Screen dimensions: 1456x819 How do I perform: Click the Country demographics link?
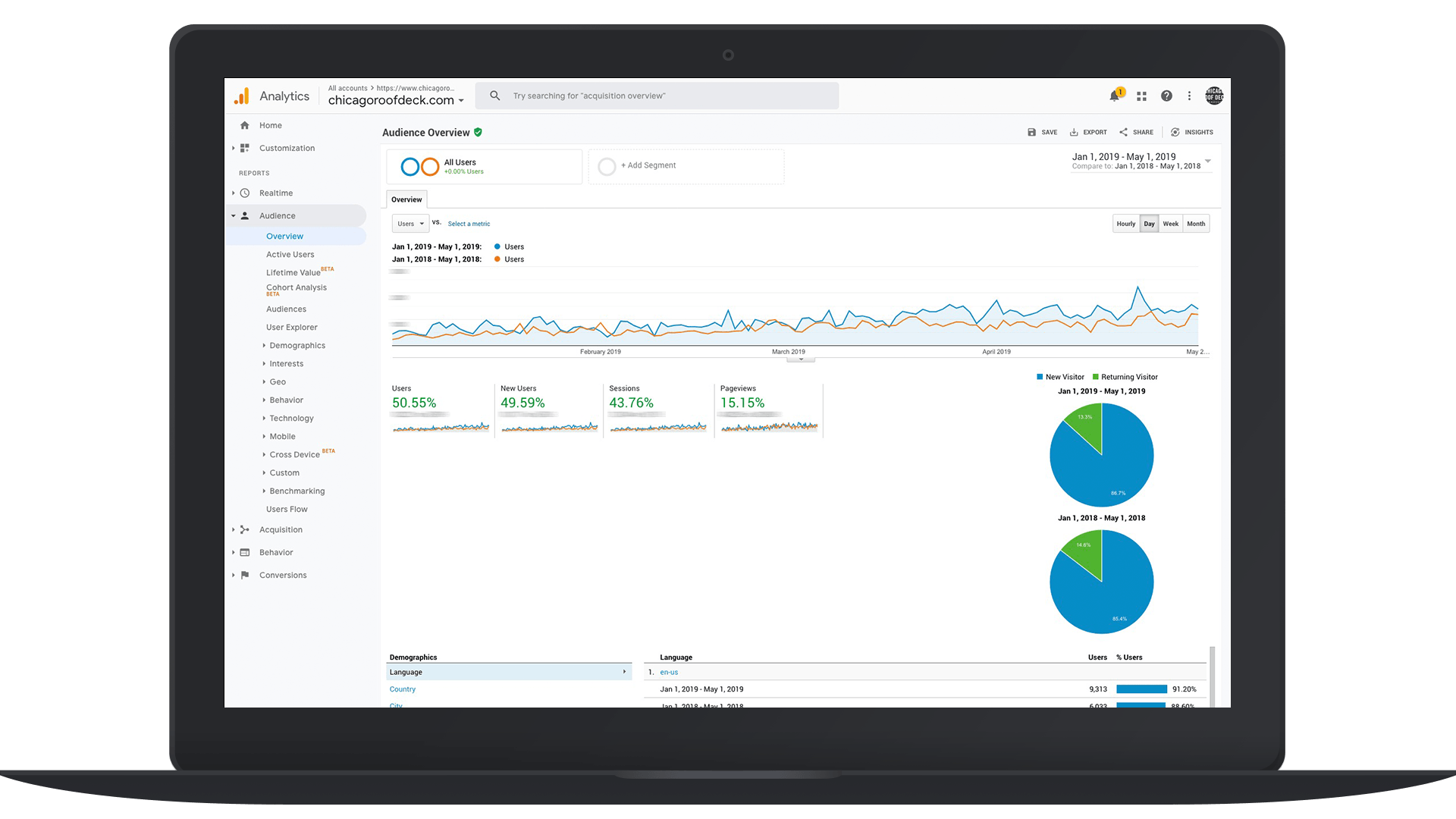[x=402, y=689]
